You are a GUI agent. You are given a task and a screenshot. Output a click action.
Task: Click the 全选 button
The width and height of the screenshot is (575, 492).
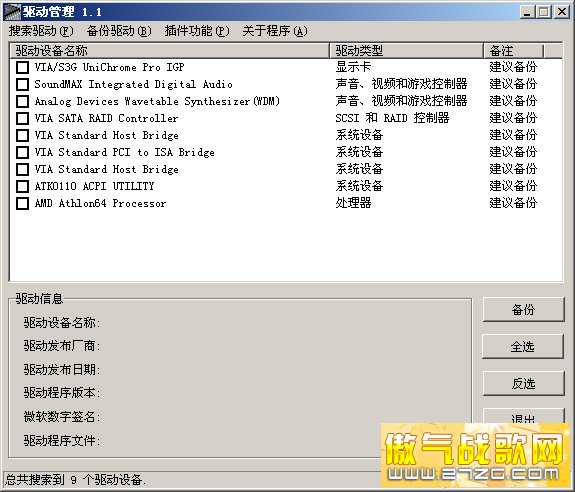pos(523,346)
